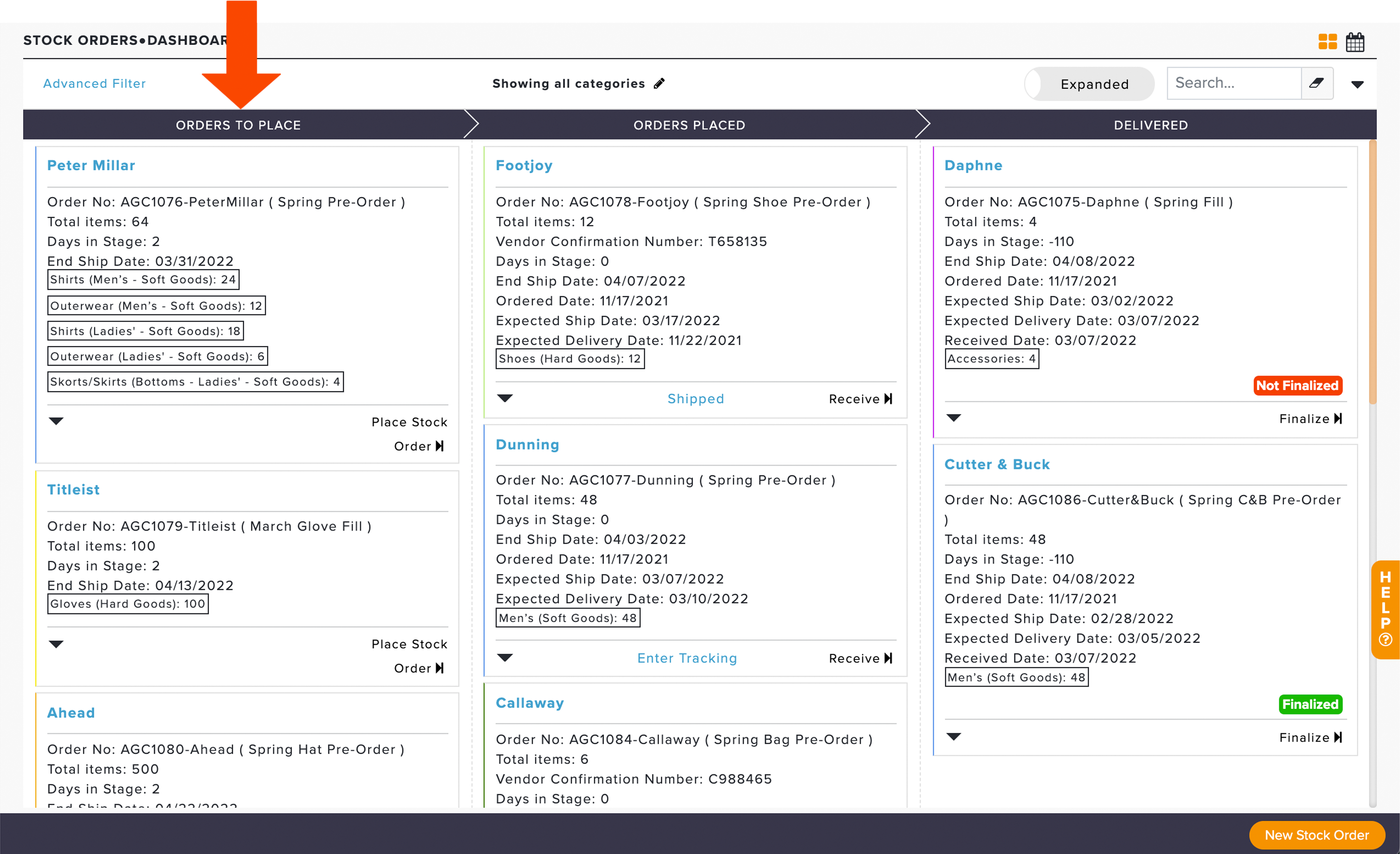Click the Showing all categories label

pos(569,83)
